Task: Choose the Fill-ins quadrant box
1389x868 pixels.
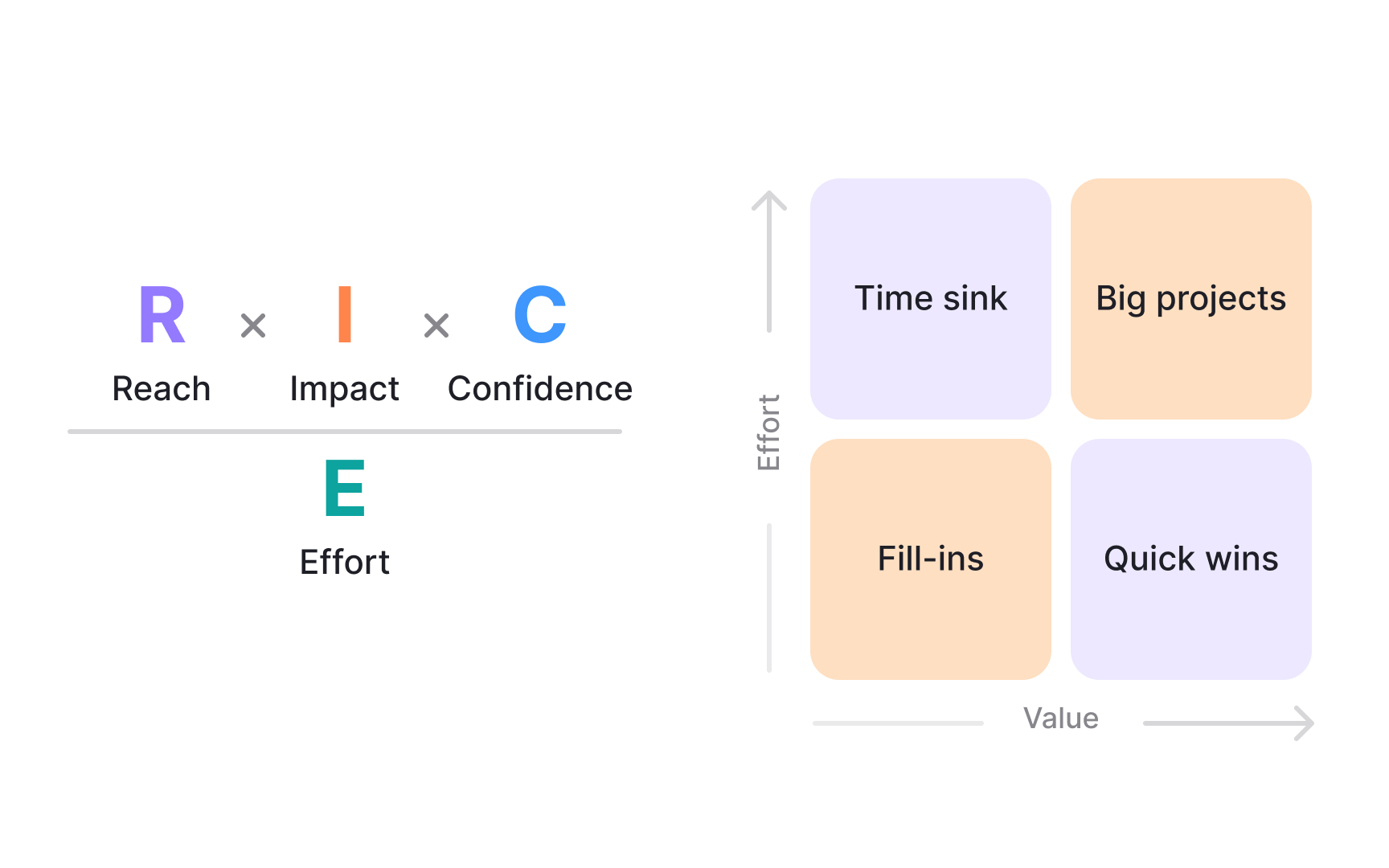Action: pyautogui.click(x=931, y=559)
